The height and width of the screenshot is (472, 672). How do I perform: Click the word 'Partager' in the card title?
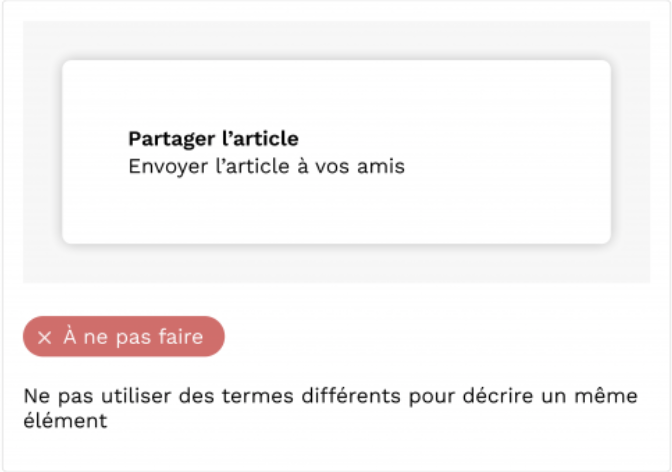pos(172,139)
